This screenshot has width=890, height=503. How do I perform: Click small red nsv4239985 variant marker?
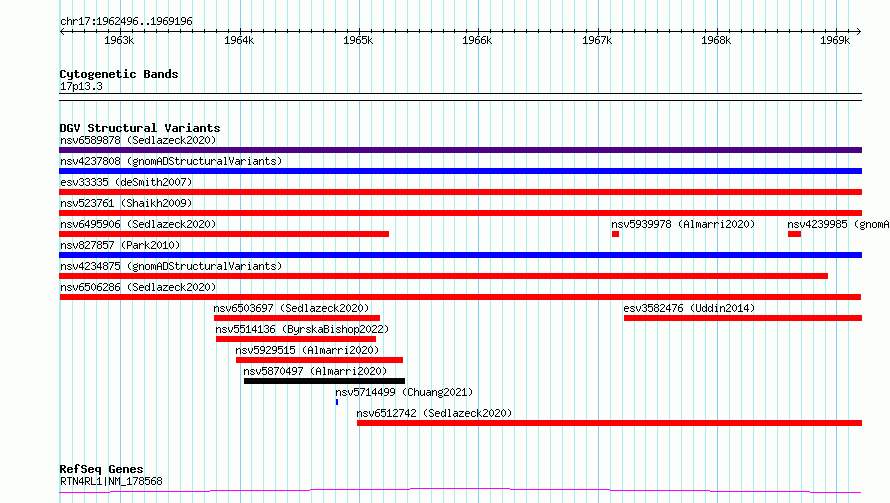pos(795,234)
